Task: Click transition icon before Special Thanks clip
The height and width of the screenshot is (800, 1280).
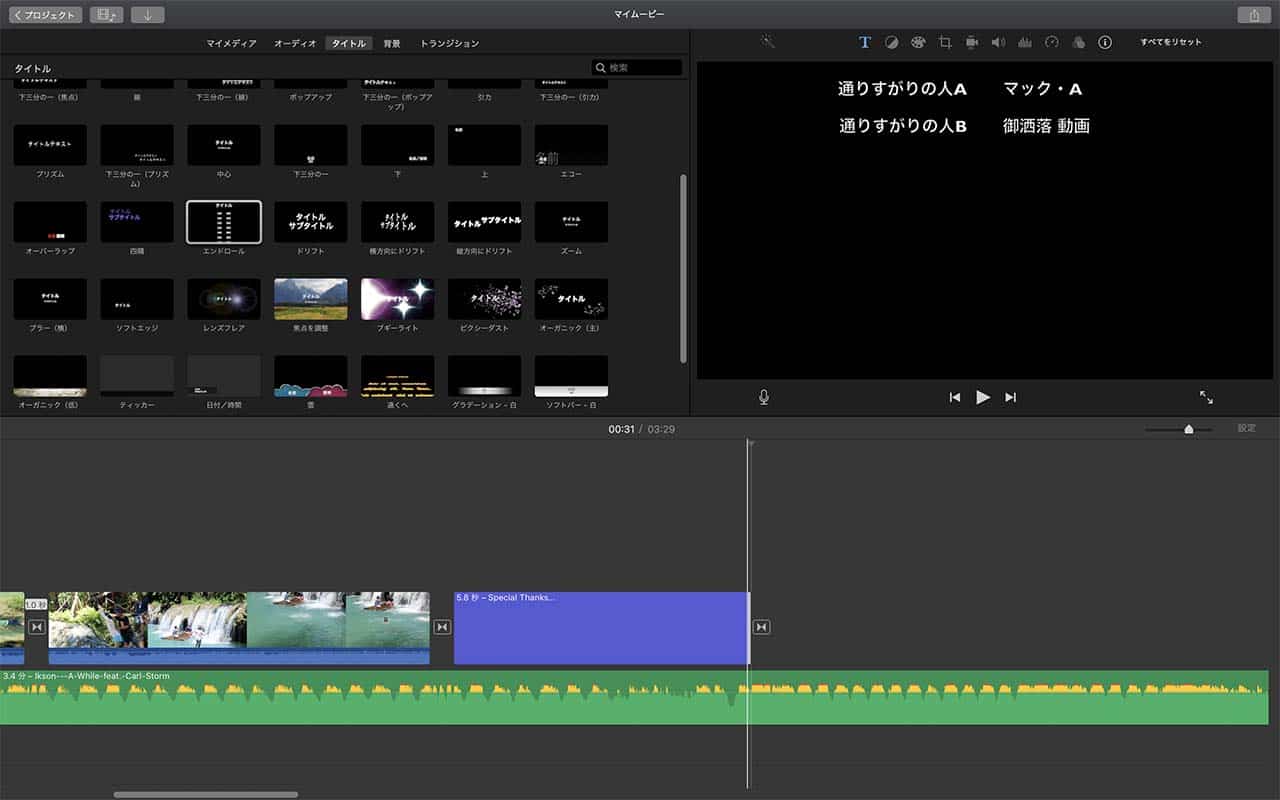Action: pos(442,627)
